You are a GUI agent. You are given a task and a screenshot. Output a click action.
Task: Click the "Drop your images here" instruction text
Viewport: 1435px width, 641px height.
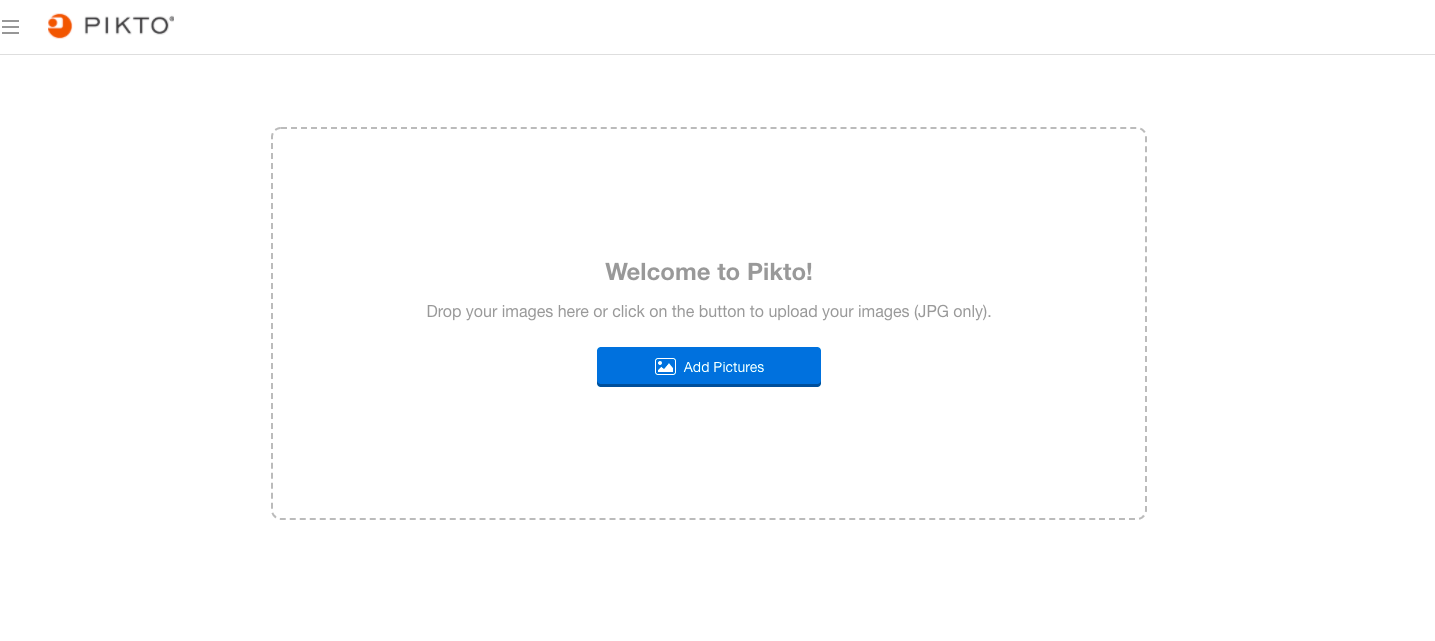[x=507, y=311]
